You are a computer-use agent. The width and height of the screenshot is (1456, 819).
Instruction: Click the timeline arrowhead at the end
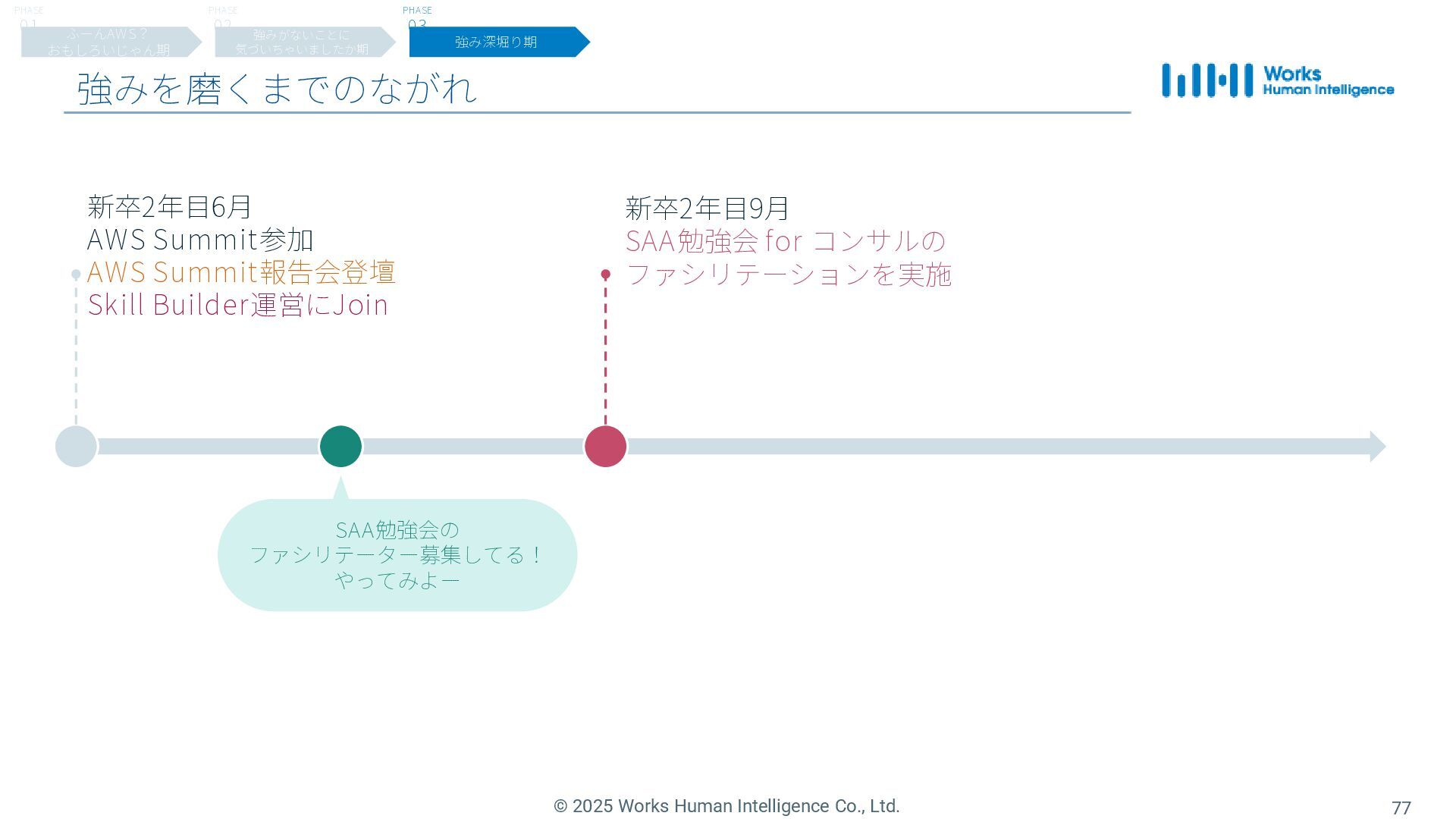(1378, 447)
